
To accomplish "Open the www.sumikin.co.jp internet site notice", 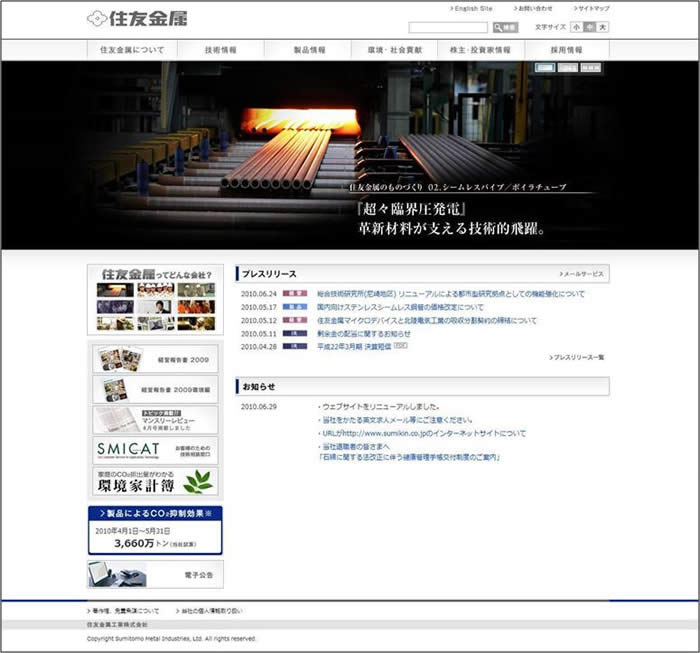I will pyautogui.click(x=424, y=433).
